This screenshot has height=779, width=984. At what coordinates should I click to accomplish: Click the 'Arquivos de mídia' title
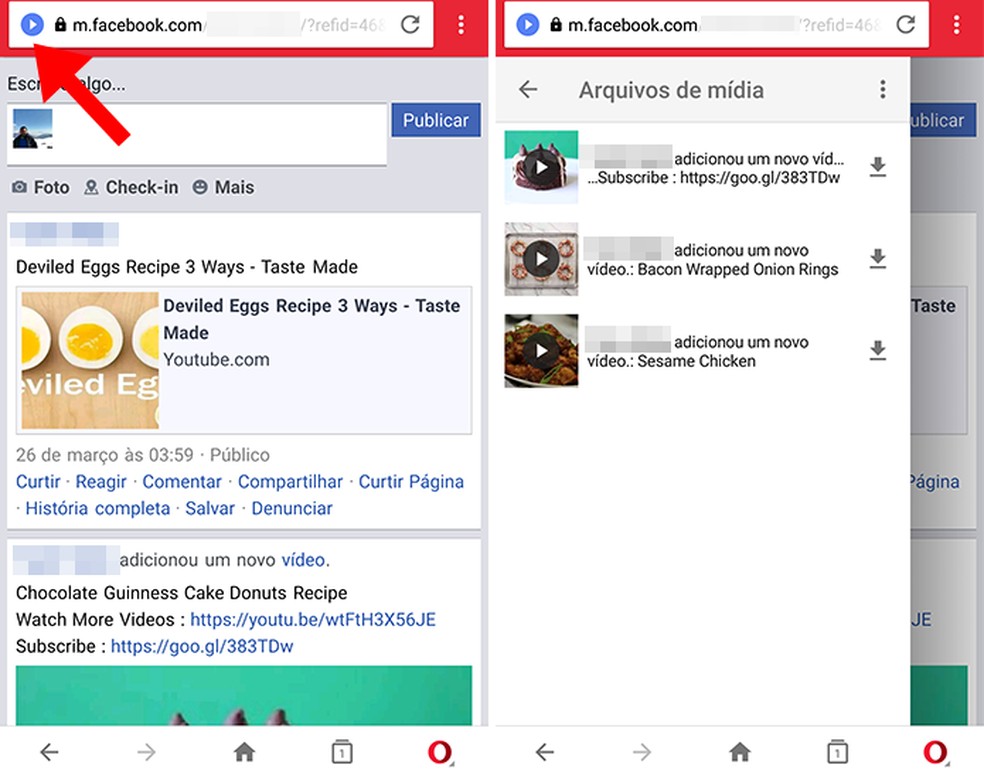tap(671, 90)
